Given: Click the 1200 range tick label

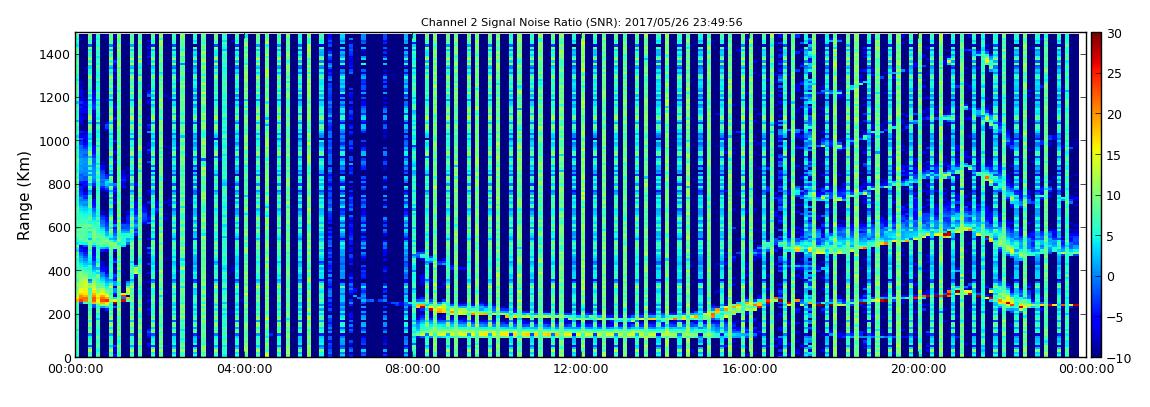Looking at the screenshot, I should [x=54, y=98].
